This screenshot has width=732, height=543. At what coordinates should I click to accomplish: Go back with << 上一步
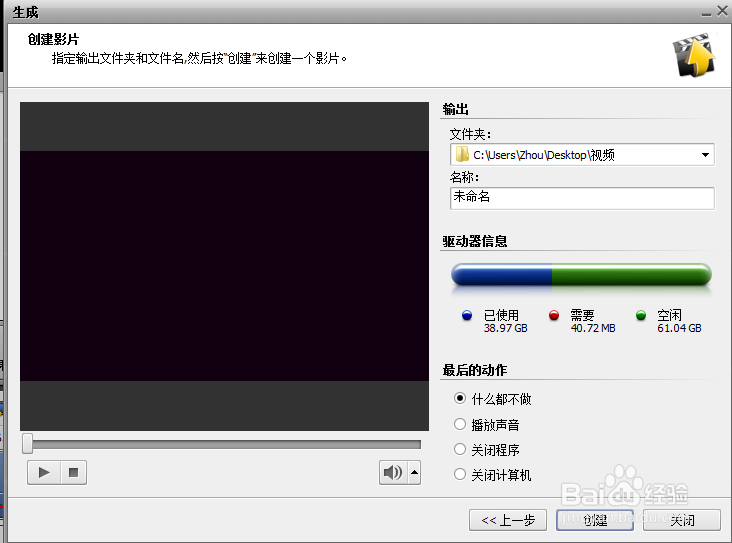tap(508, 520)
